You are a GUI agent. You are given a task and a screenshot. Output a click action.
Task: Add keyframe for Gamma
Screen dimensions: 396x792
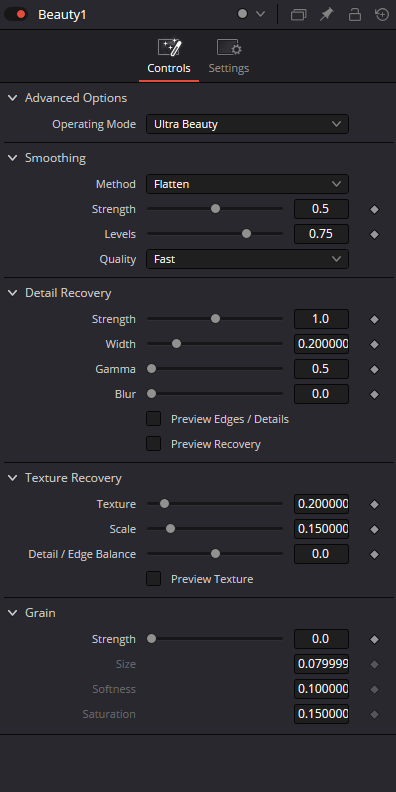(374, 369)
